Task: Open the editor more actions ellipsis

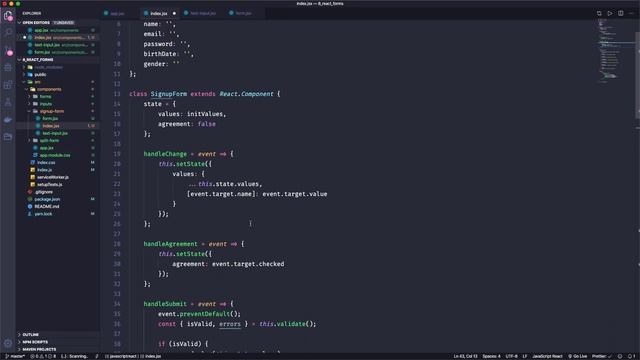Action: (x=631, y=13)
